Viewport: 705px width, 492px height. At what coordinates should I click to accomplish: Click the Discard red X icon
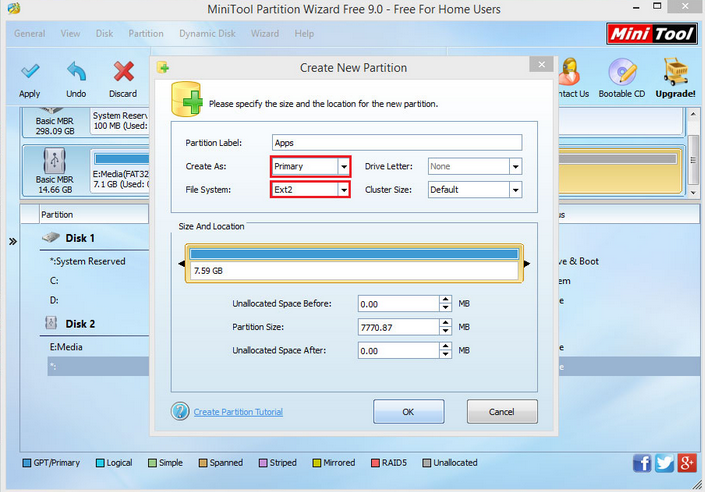pyautogui.click(x=123, y=72)
